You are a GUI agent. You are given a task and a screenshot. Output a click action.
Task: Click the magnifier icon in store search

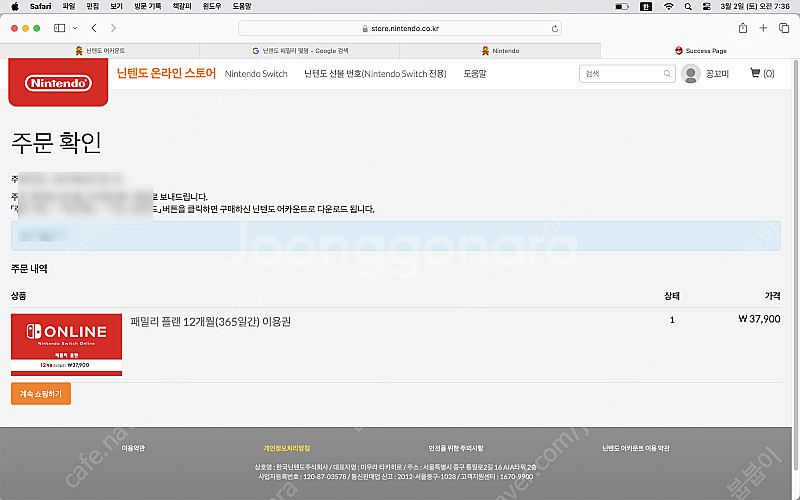[x=667, y=74]
